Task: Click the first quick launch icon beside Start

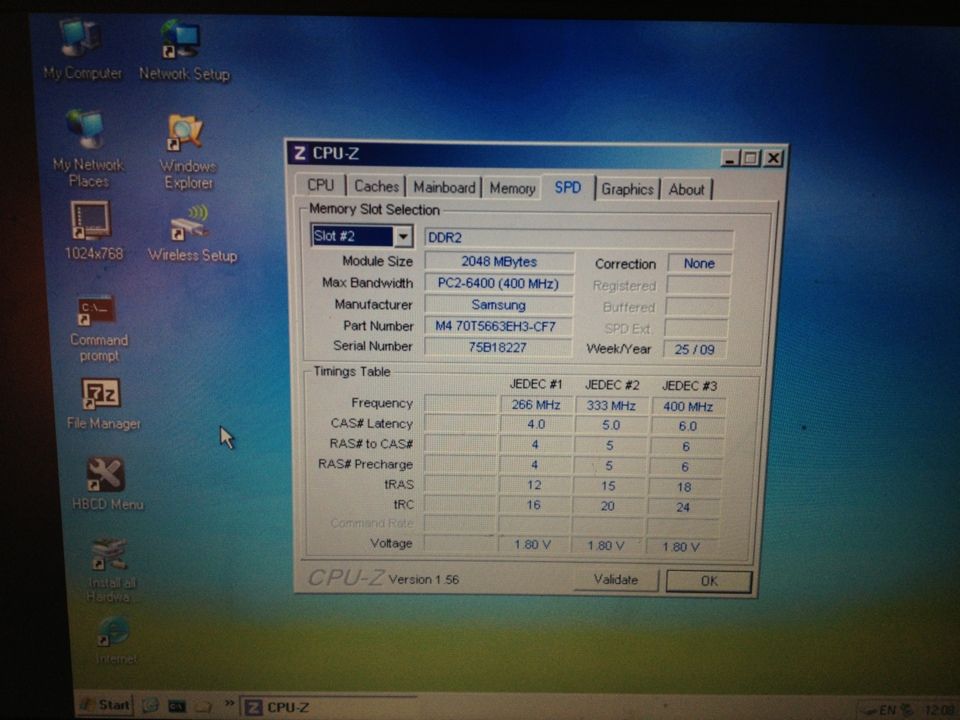Action: (x=150, y=705)
